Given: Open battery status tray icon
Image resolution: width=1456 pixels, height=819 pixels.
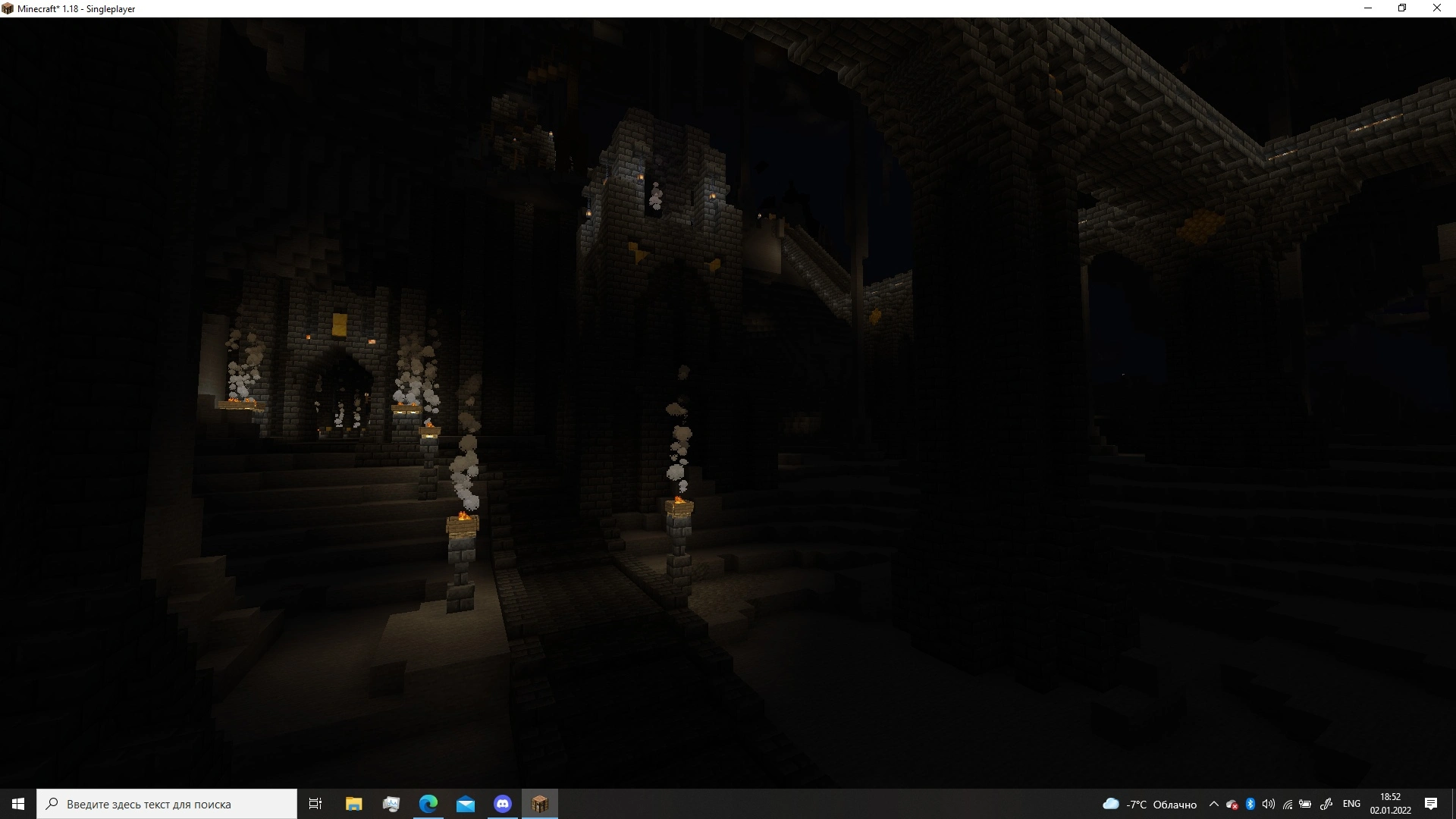Looking at the screenshot, I should point(1305,804).
